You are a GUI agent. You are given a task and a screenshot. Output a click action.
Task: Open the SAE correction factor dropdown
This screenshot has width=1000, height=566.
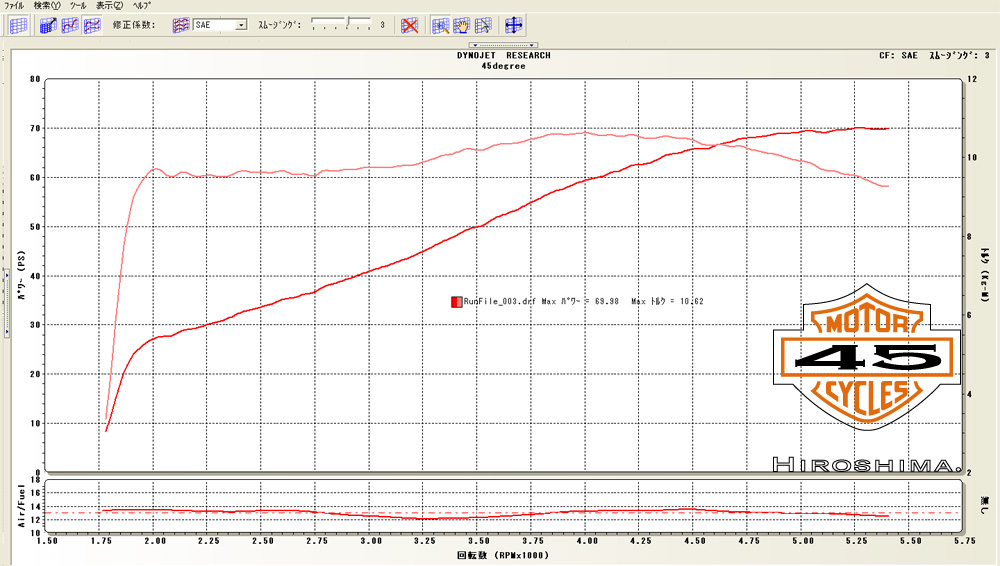point(241,25)
